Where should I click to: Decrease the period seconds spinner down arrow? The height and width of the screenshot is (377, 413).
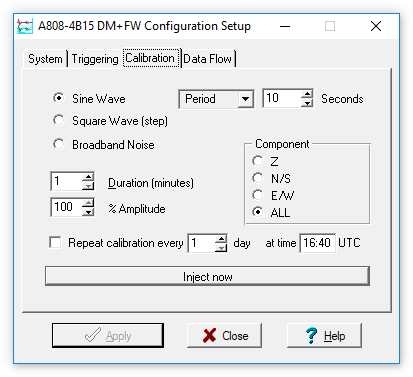point(307,103)
